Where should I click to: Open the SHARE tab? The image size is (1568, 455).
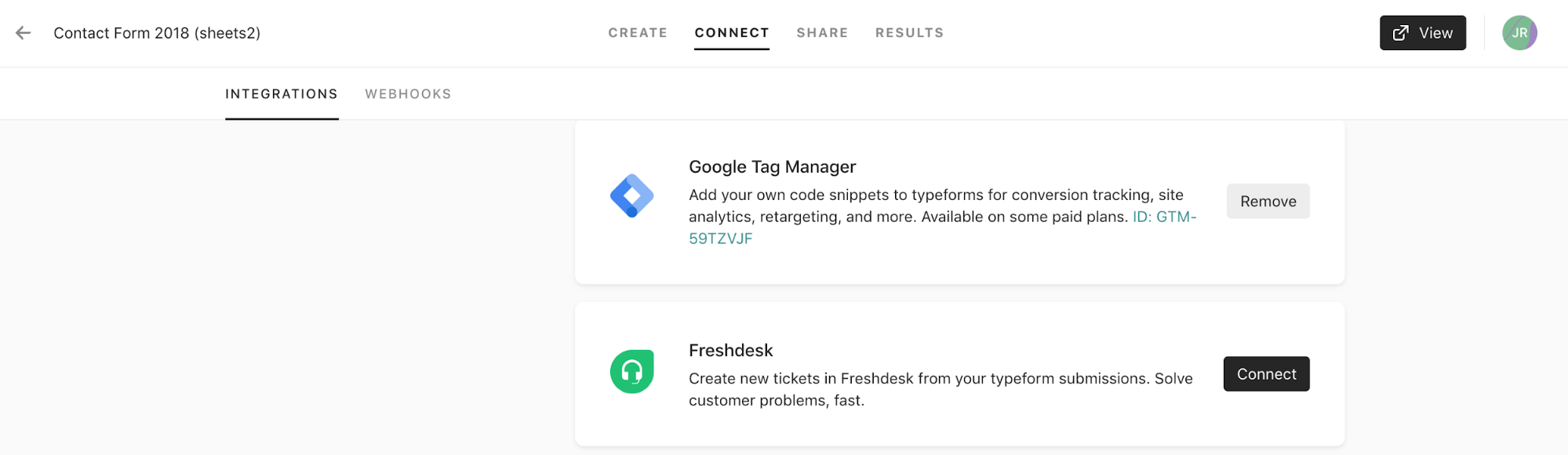(x=822, y=33)
